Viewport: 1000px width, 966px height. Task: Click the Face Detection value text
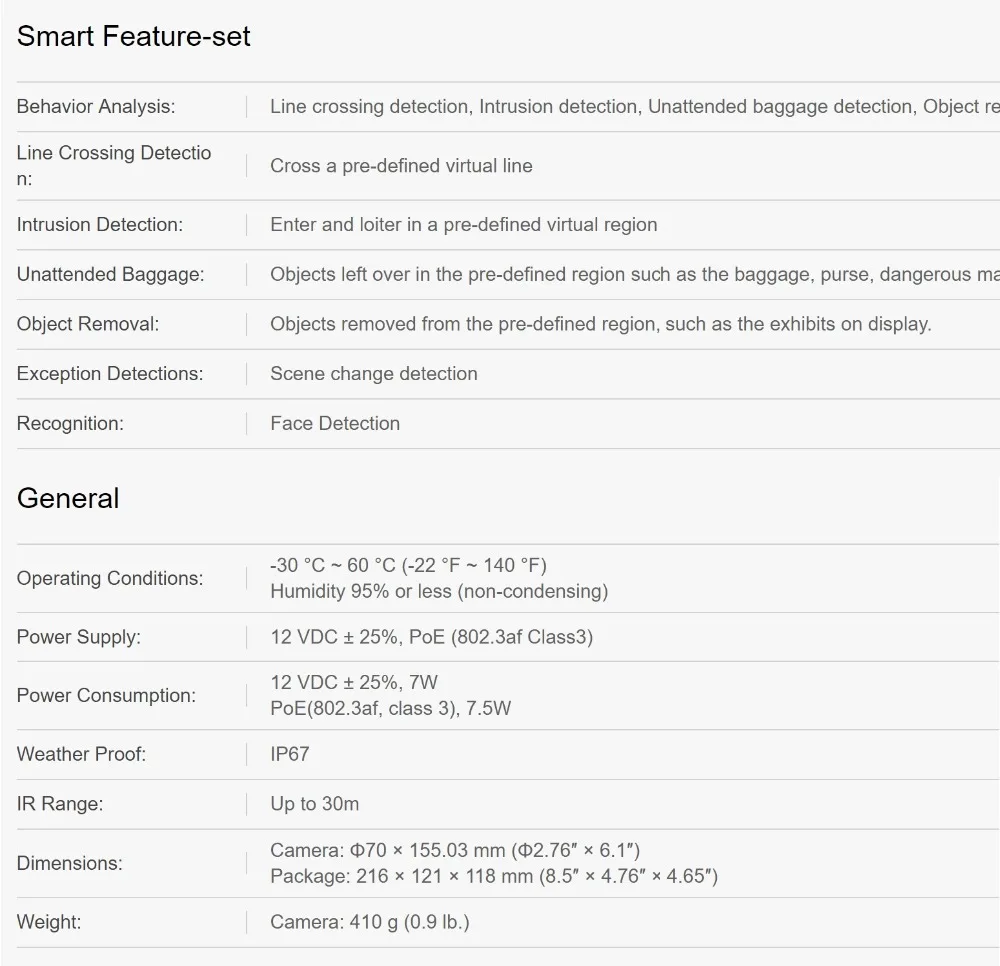[335, 423]
